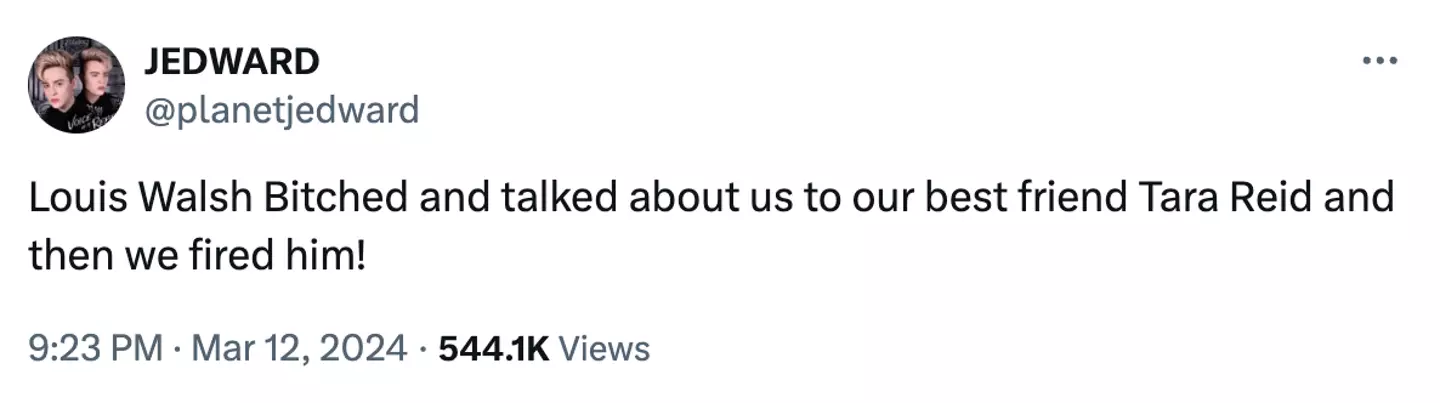Open the JEDWARD display name link
This screenshot has height=403, width=1440.
[x=231, y=62]
